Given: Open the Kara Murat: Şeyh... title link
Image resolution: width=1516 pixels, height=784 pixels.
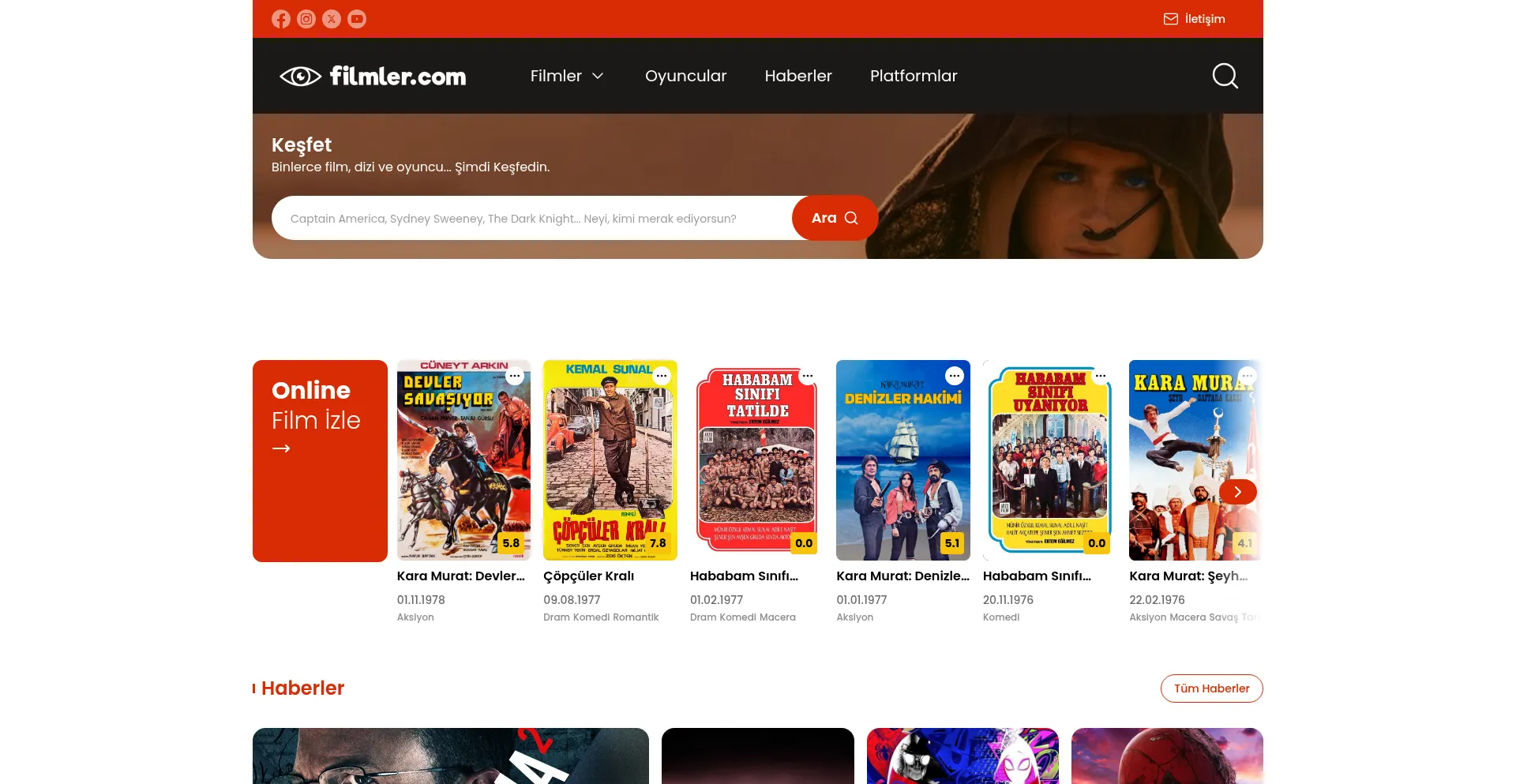Looking at the screenshot, I should coord(1188,576).
